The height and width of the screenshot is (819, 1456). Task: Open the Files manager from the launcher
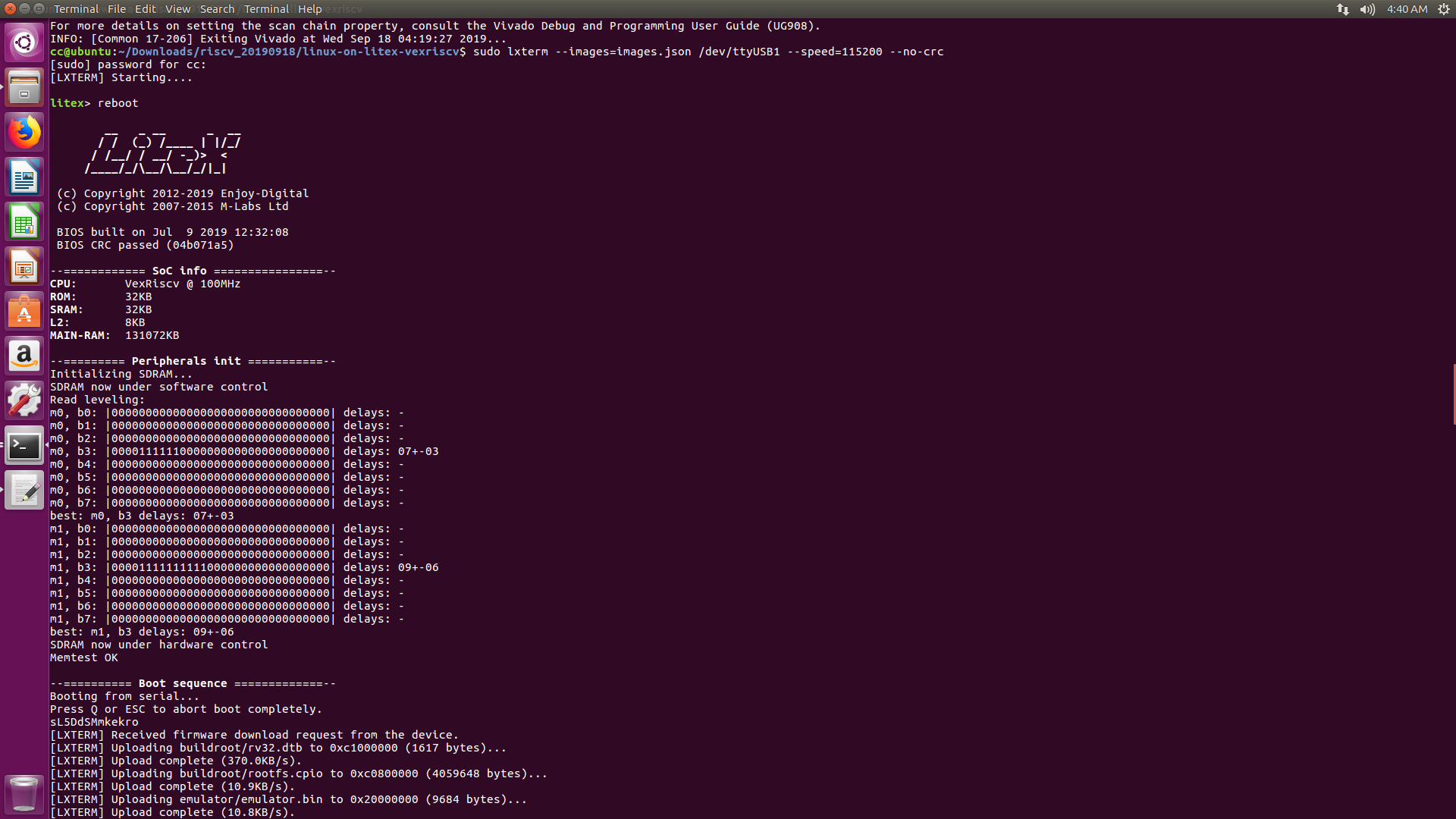pyautogui.click(x=24, y=87)
